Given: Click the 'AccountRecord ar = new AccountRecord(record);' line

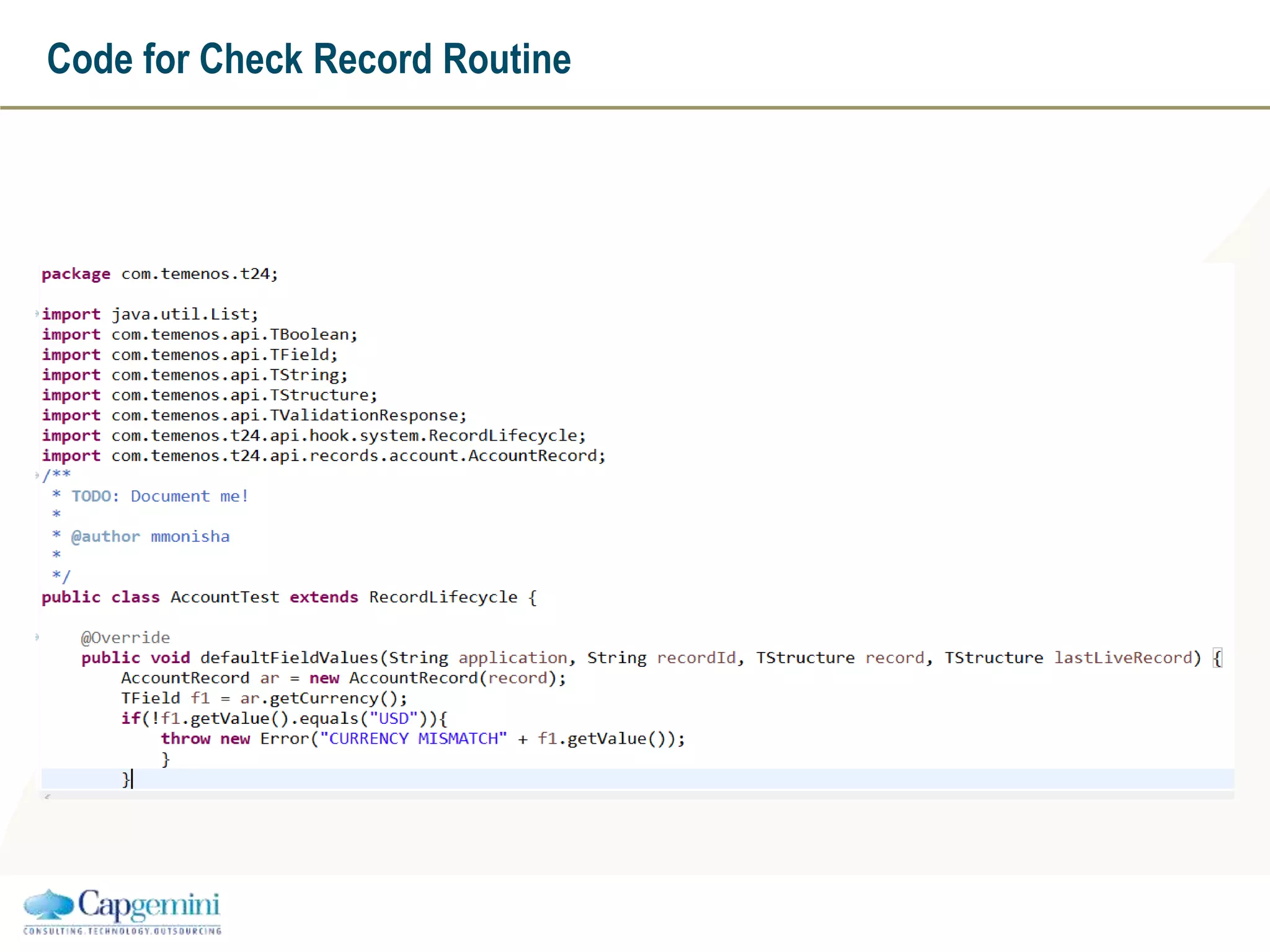Looking at the screenshot, I should coord(344,678).
